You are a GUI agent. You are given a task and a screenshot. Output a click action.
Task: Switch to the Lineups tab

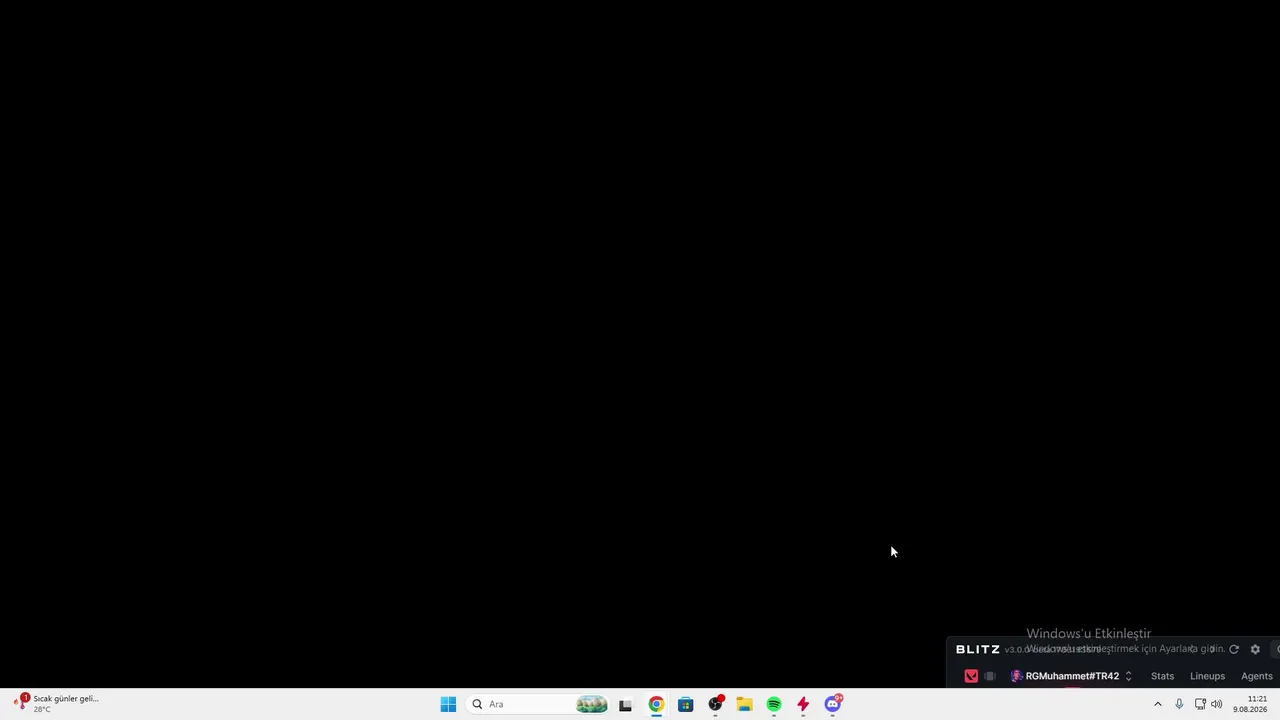click(x=1207, y=676)
